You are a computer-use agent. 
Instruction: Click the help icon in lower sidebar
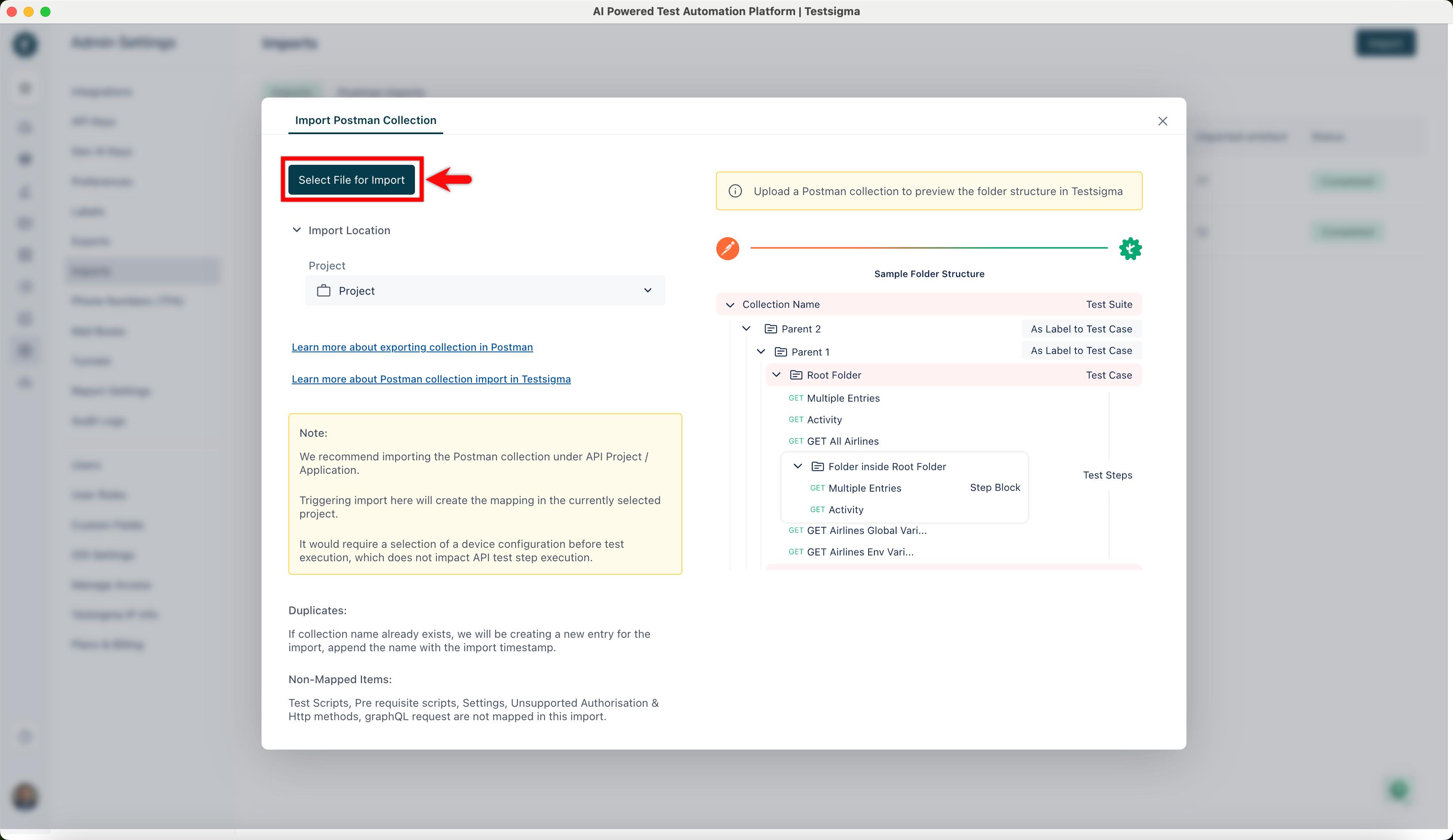tap(25, 736)
